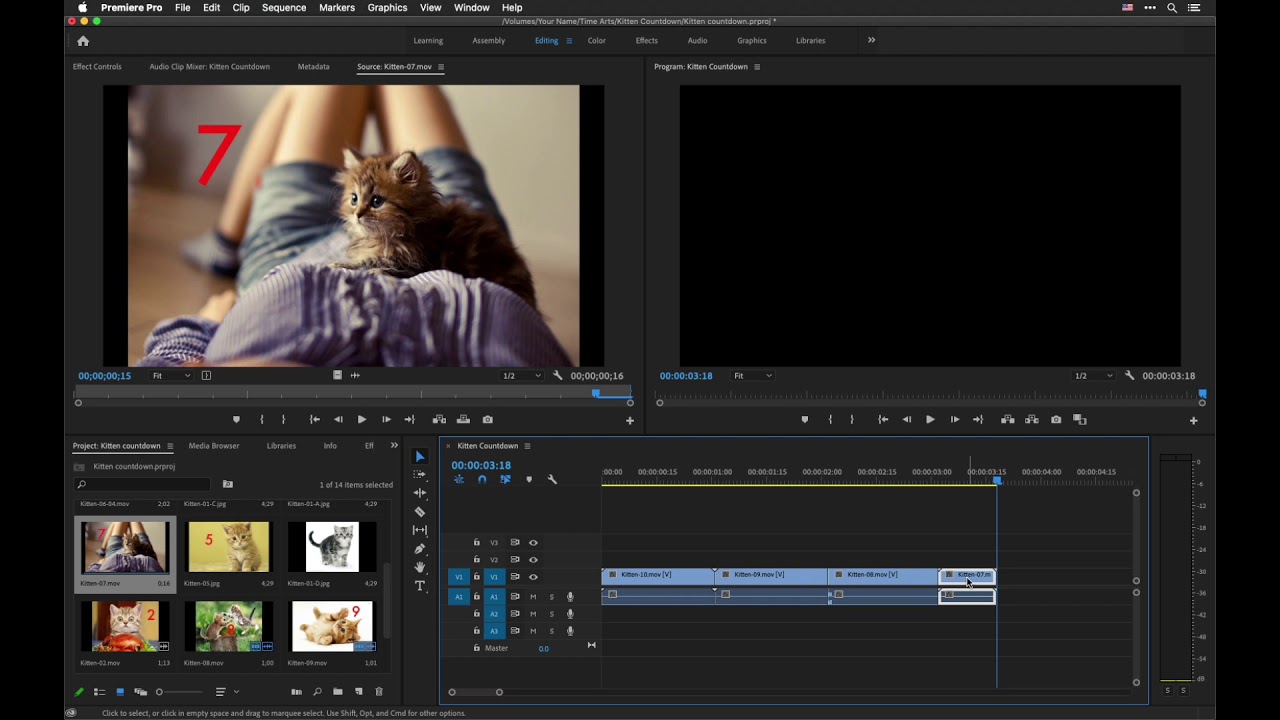Enable voice-over record on A3
The height and width of the screenshot is (720, 1280).
pyautogui.click(x=570, y=631)
